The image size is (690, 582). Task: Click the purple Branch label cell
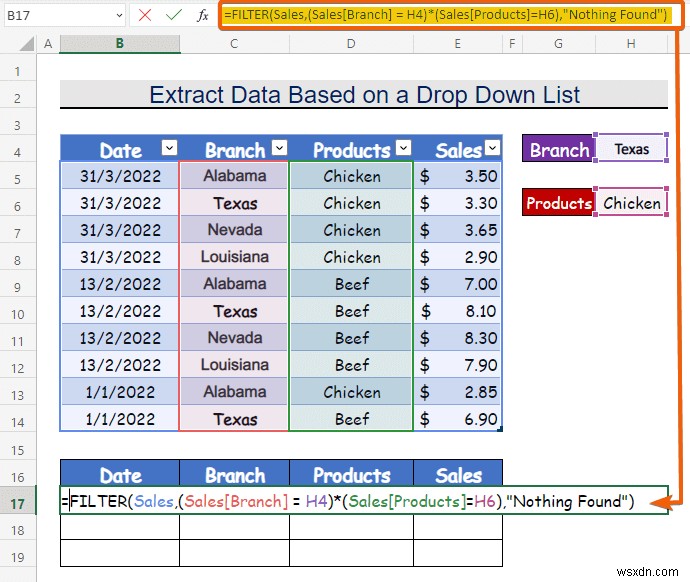pos(559,149)
